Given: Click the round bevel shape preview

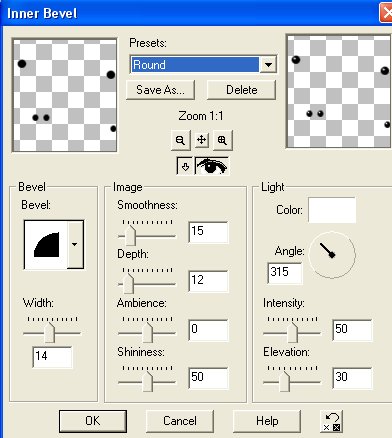Looking at the screenshot, I should (x=46, y=245).
